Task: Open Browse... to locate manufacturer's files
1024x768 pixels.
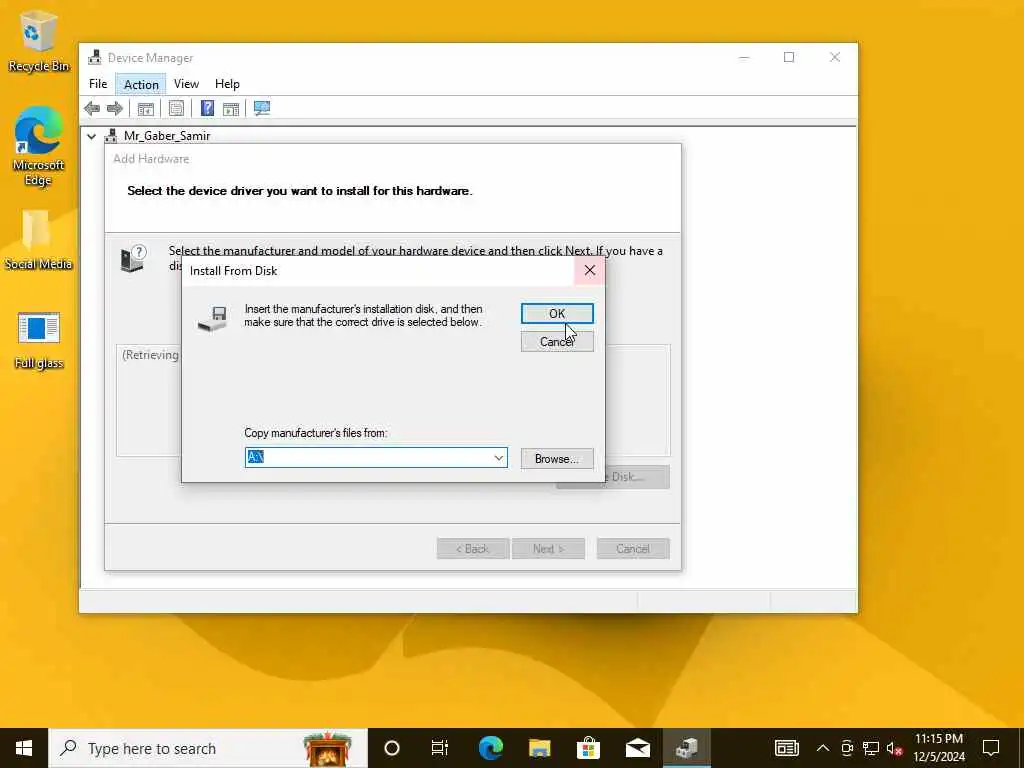Action: tap(557, 458)
